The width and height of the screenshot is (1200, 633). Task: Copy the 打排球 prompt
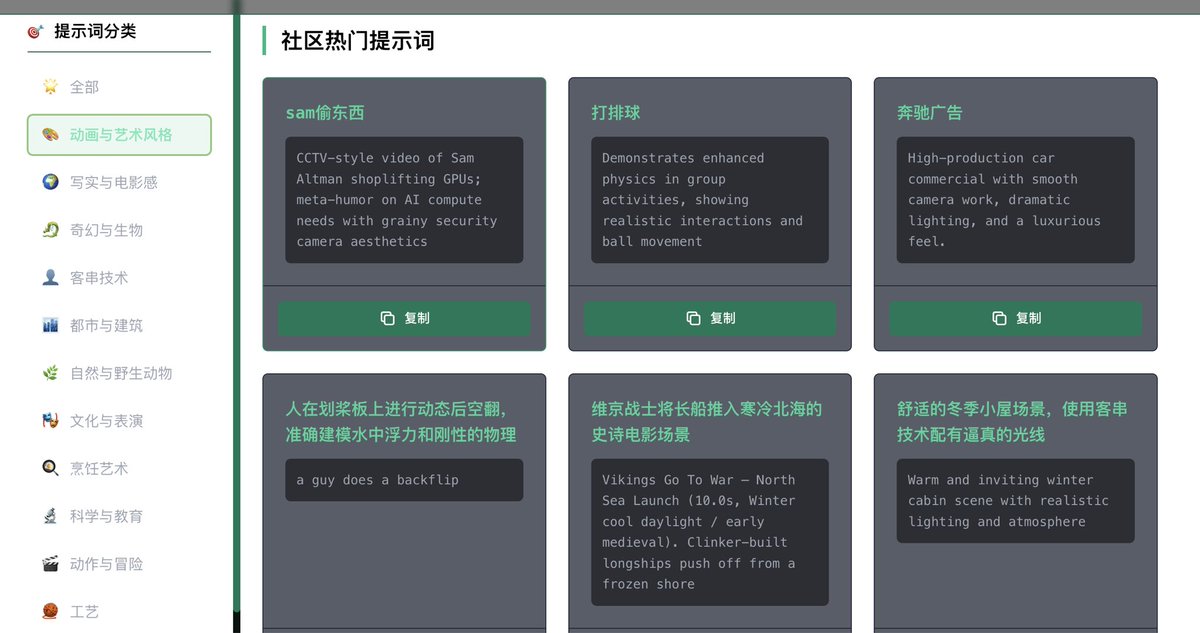pos(710,318)
